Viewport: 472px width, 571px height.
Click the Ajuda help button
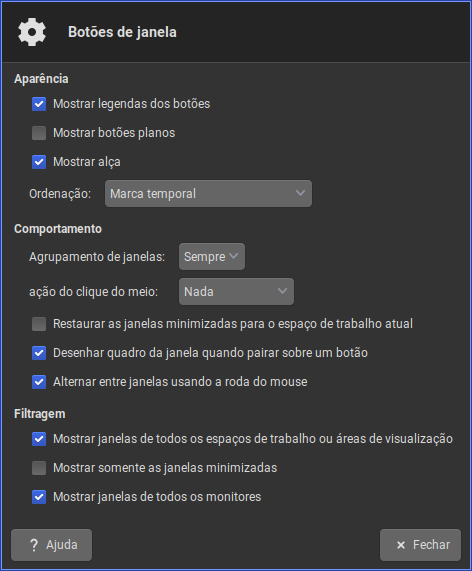[51, 545]
